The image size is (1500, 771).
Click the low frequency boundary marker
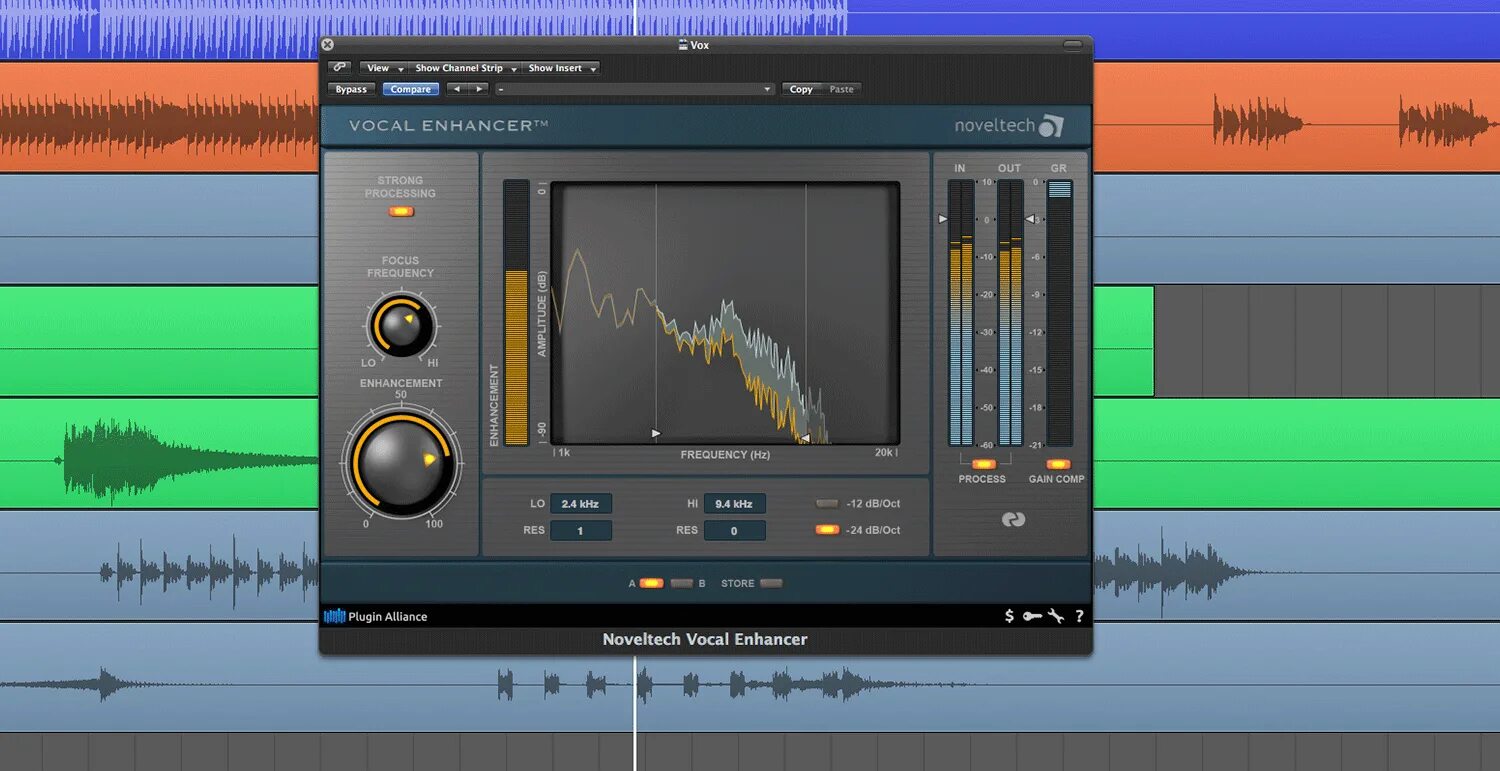656,433
